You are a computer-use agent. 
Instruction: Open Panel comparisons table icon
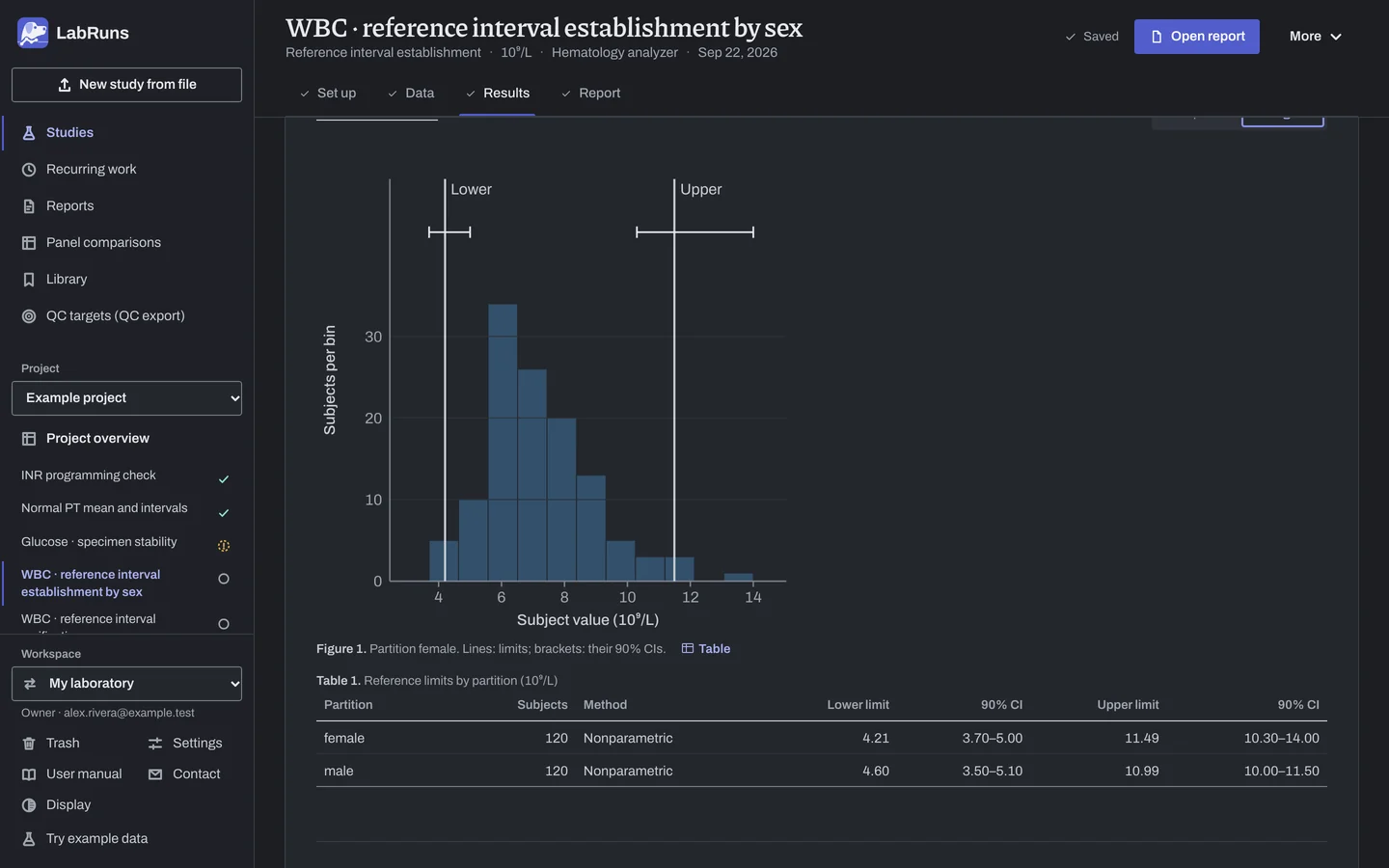click(x=29, y=243)
